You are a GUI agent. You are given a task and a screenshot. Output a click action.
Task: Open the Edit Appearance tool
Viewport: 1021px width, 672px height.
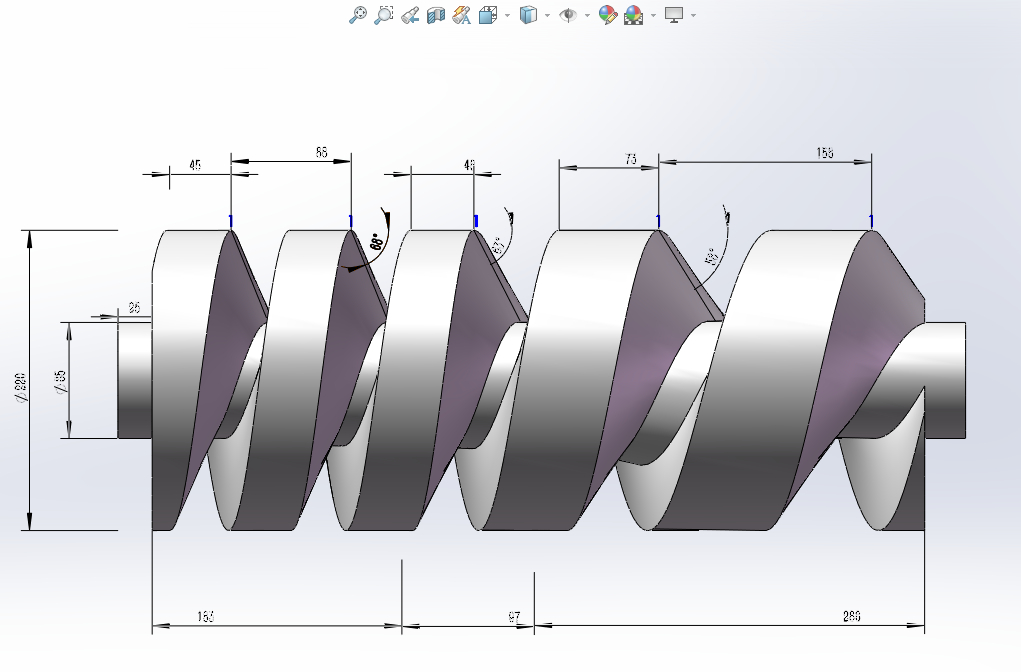(608, 15)
